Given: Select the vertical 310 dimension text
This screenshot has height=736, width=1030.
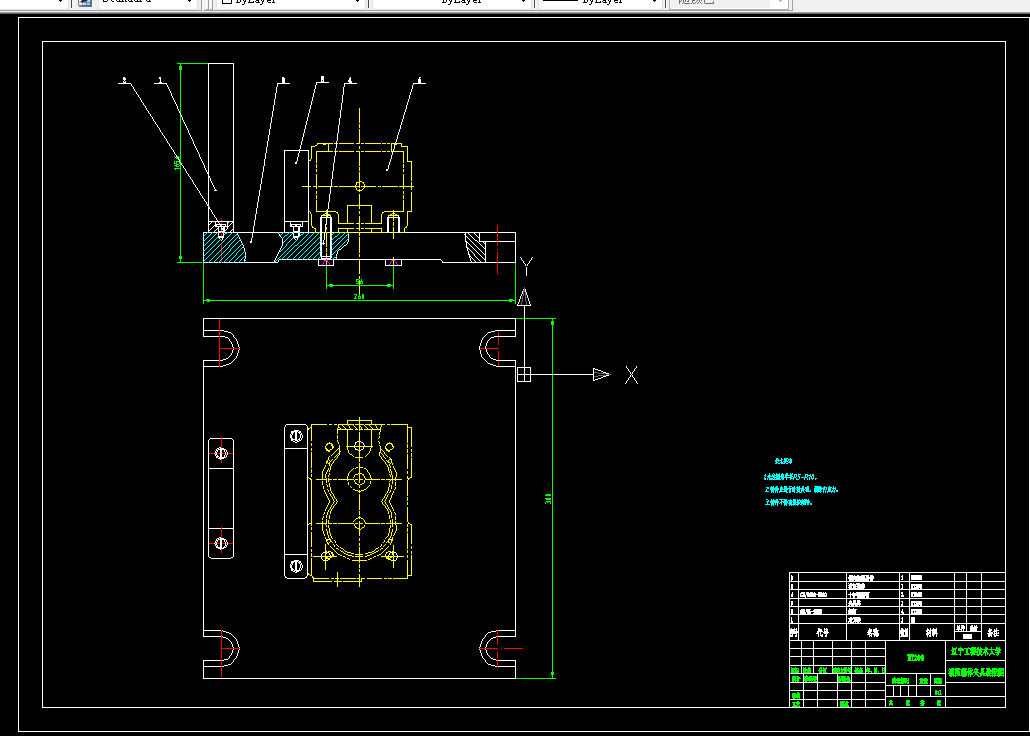Looking at the screenshot, I should point(548,499).
